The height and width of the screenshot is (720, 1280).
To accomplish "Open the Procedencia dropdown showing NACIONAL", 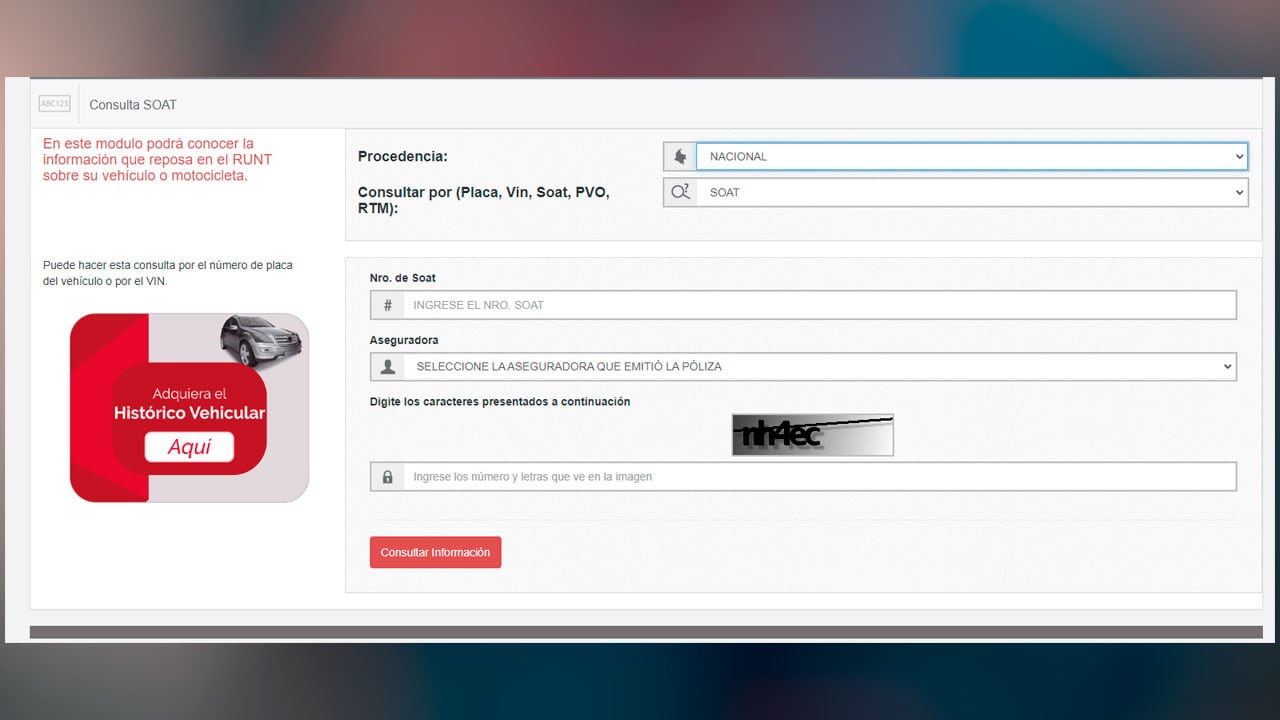I will (970, 156).
